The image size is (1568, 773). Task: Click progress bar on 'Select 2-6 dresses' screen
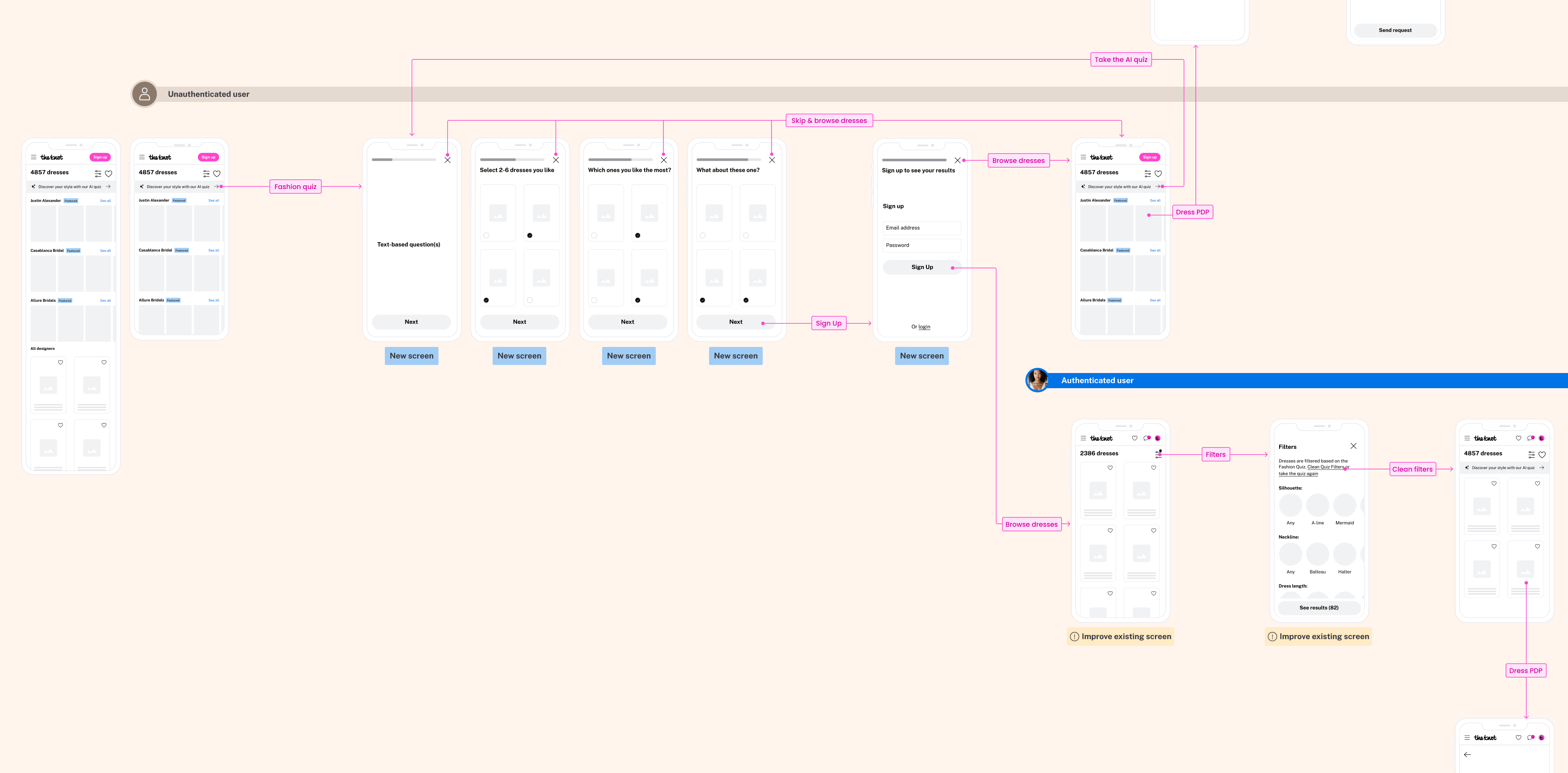(512, 160)
